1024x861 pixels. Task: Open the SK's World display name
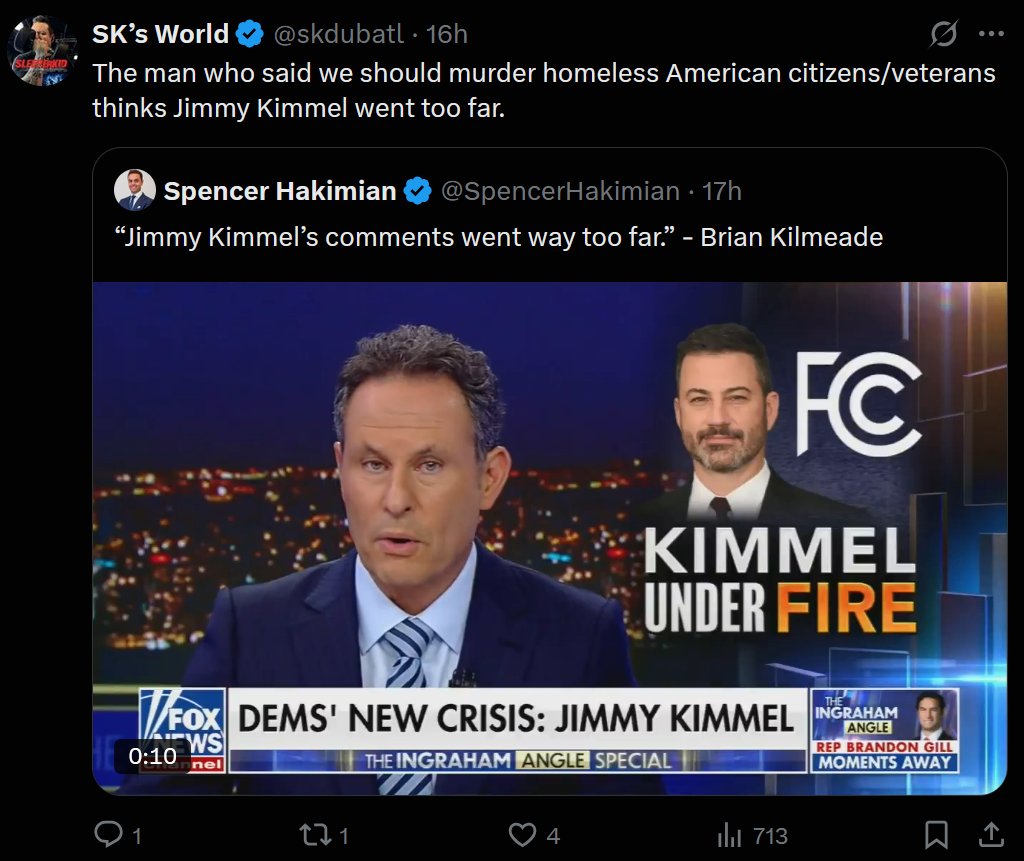pyautogui.click(x=160, y=34)
